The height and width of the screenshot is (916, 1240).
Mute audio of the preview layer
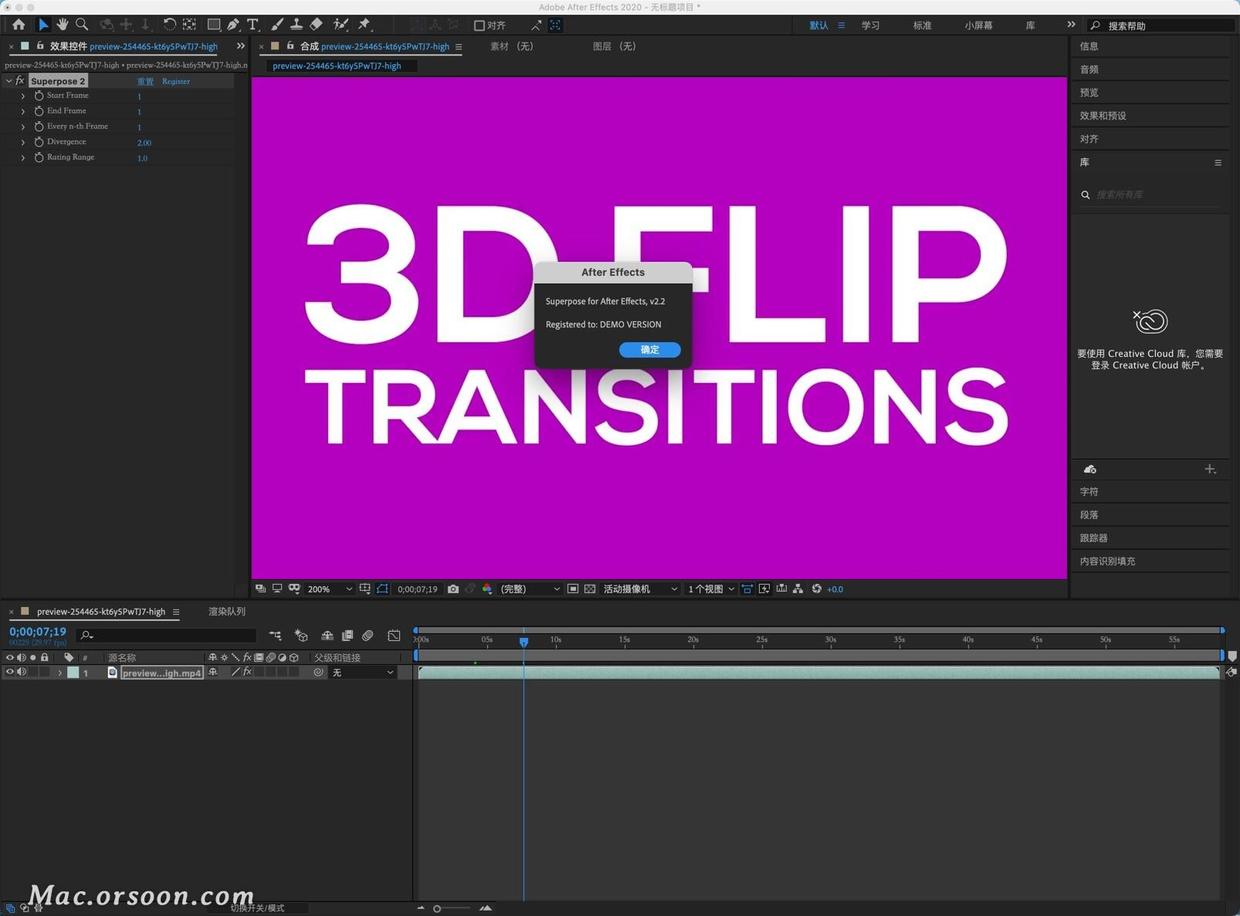(x=21, y=672)
